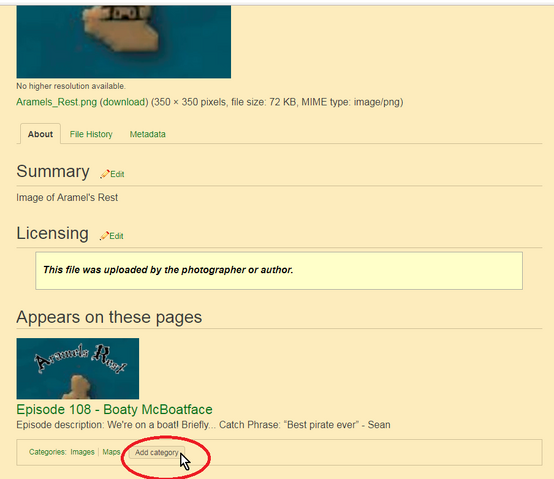Open the Episode 108 - Boaty McBoatface page

tap(114, 409)
